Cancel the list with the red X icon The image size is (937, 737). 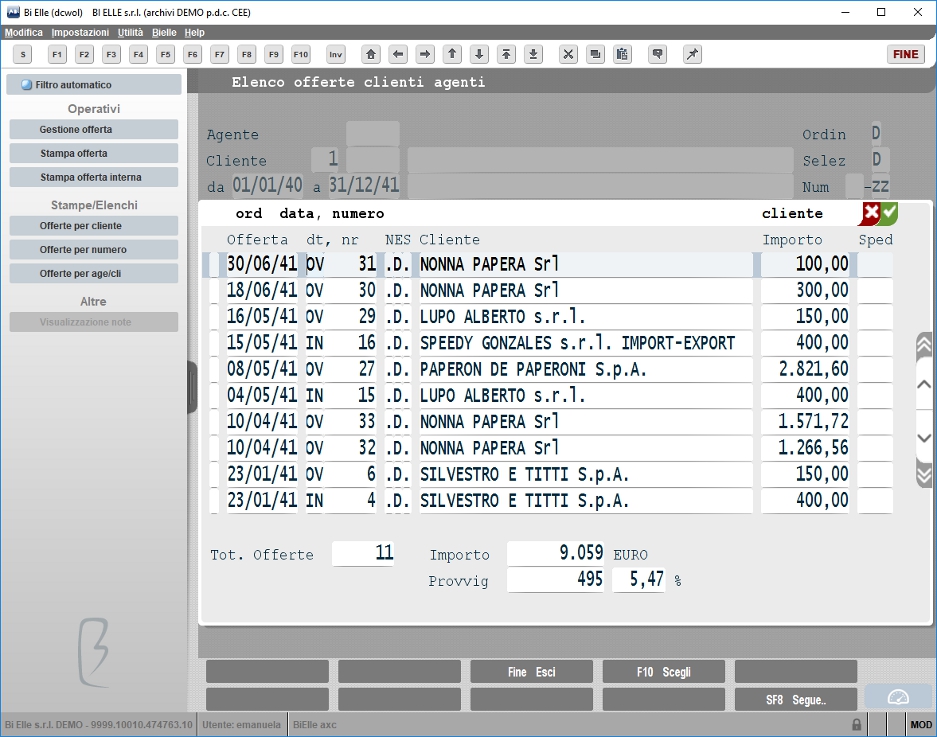coord(871,213)
